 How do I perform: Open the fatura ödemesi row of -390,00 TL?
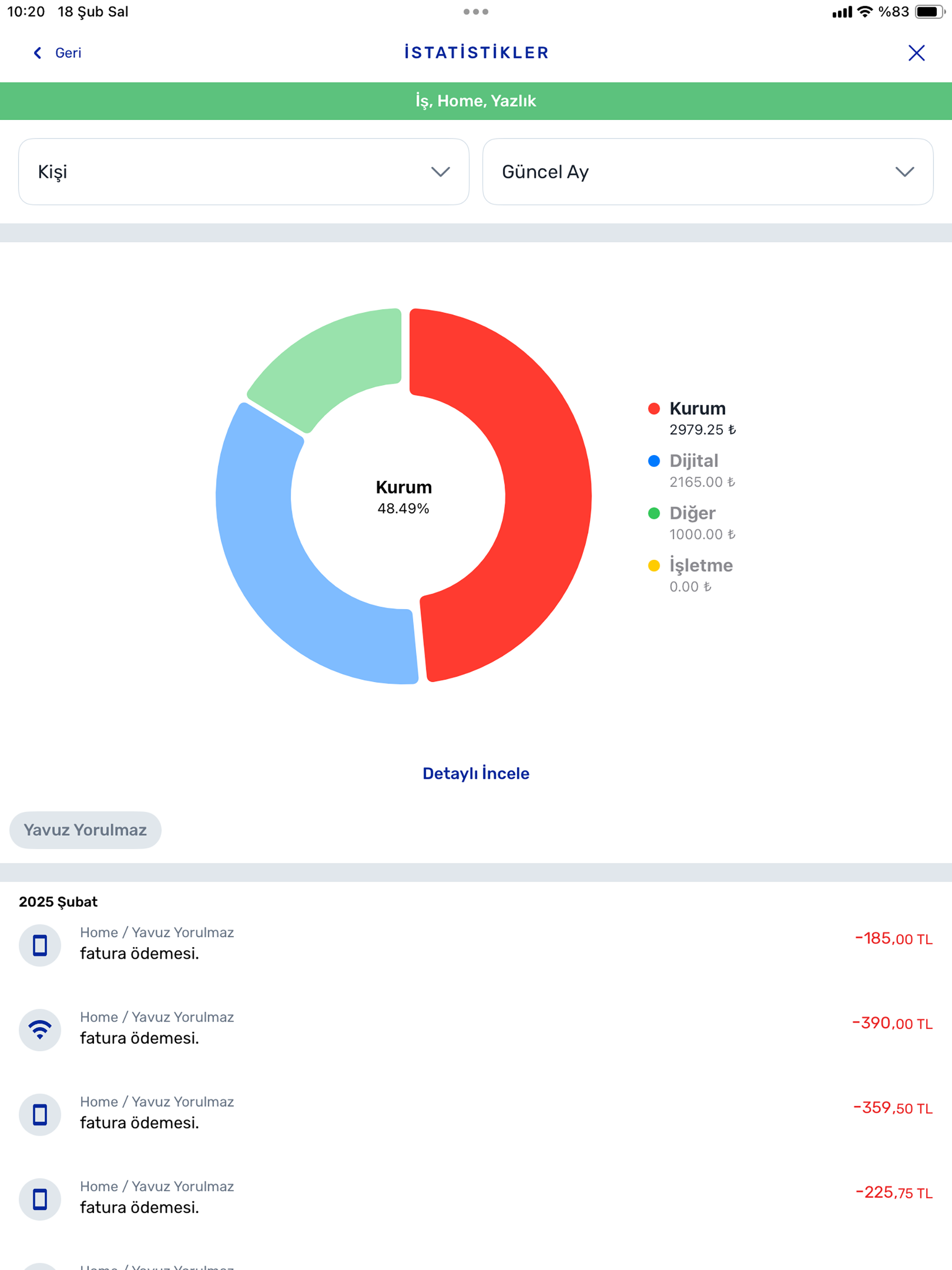click(x=476, y=1030)
